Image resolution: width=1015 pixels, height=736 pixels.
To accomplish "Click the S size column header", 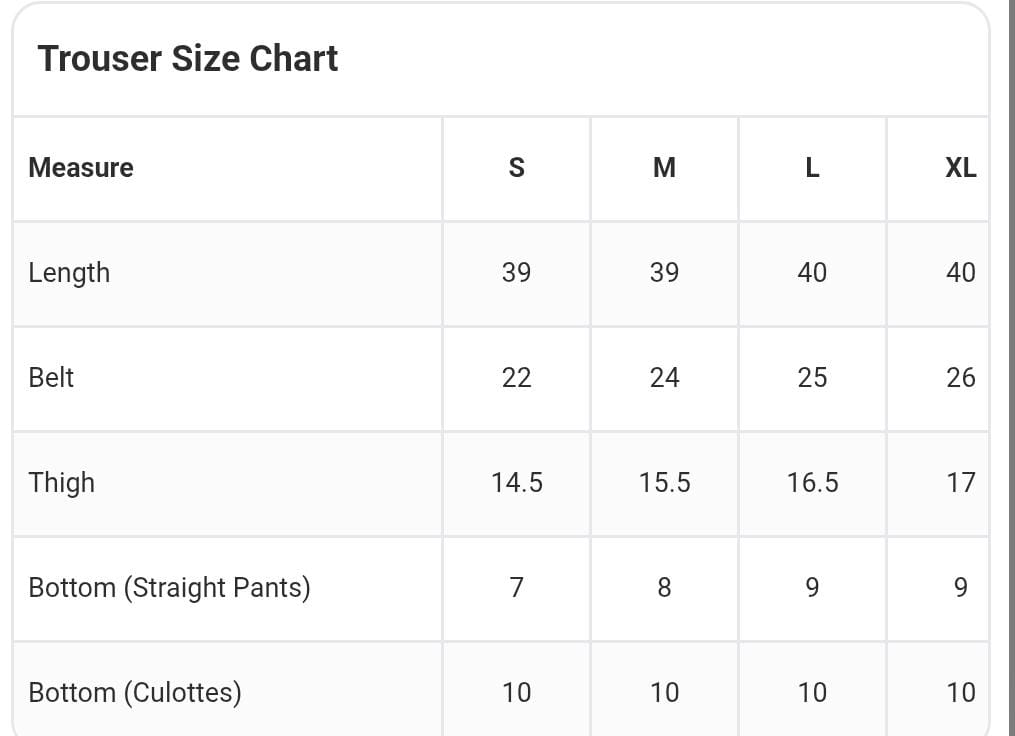I will point(516,168).
